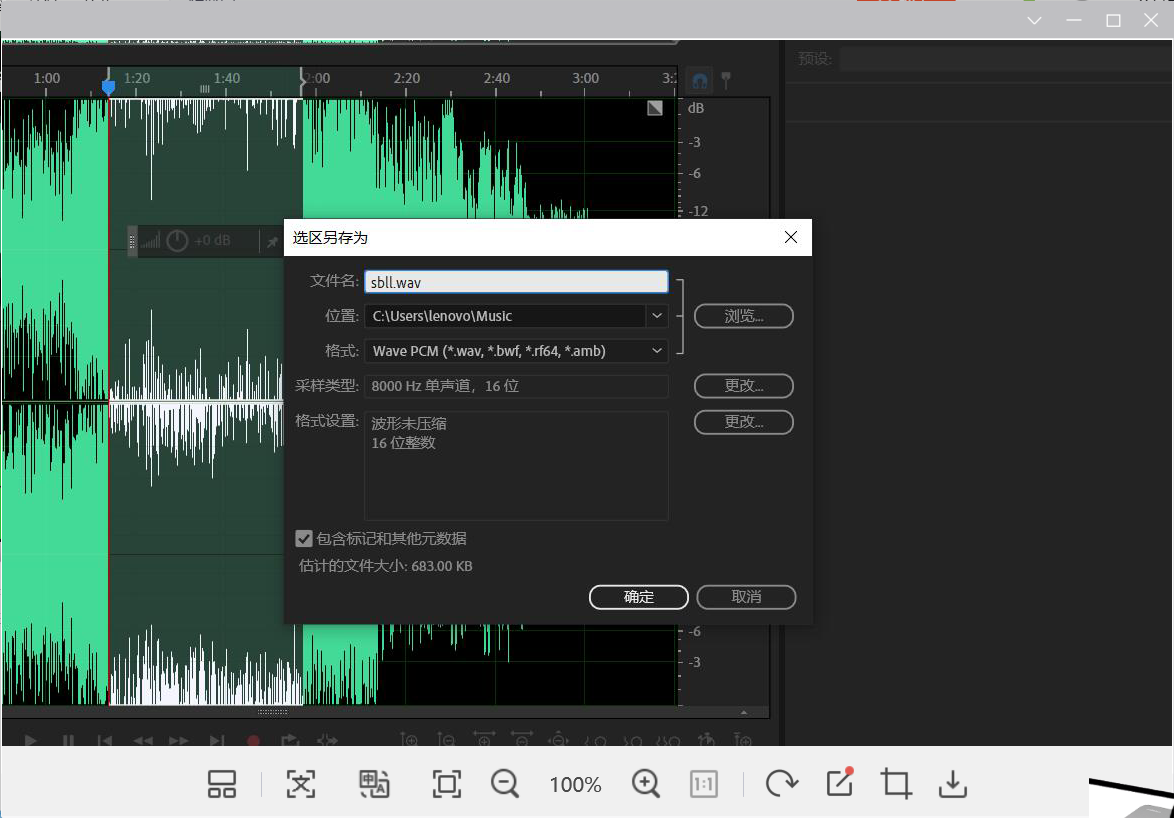Open the thumbnail gallery view icon in viewer toolbar
Image resolution: width=1174 pixels, height=818 pixels.
[x=222, y=784]
